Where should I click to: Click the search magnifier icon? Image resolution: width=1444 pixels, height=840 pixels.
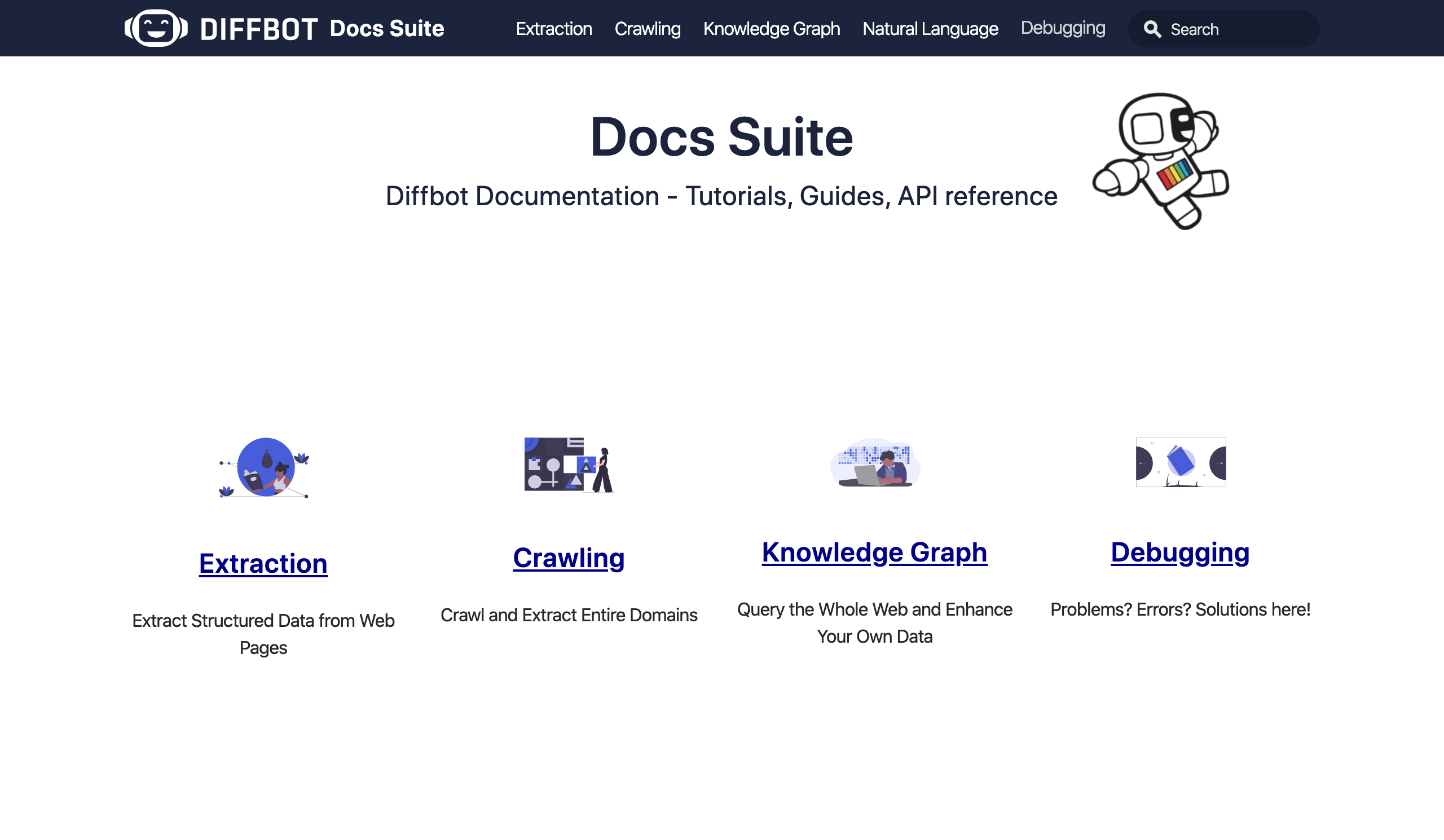[1152, 29]
